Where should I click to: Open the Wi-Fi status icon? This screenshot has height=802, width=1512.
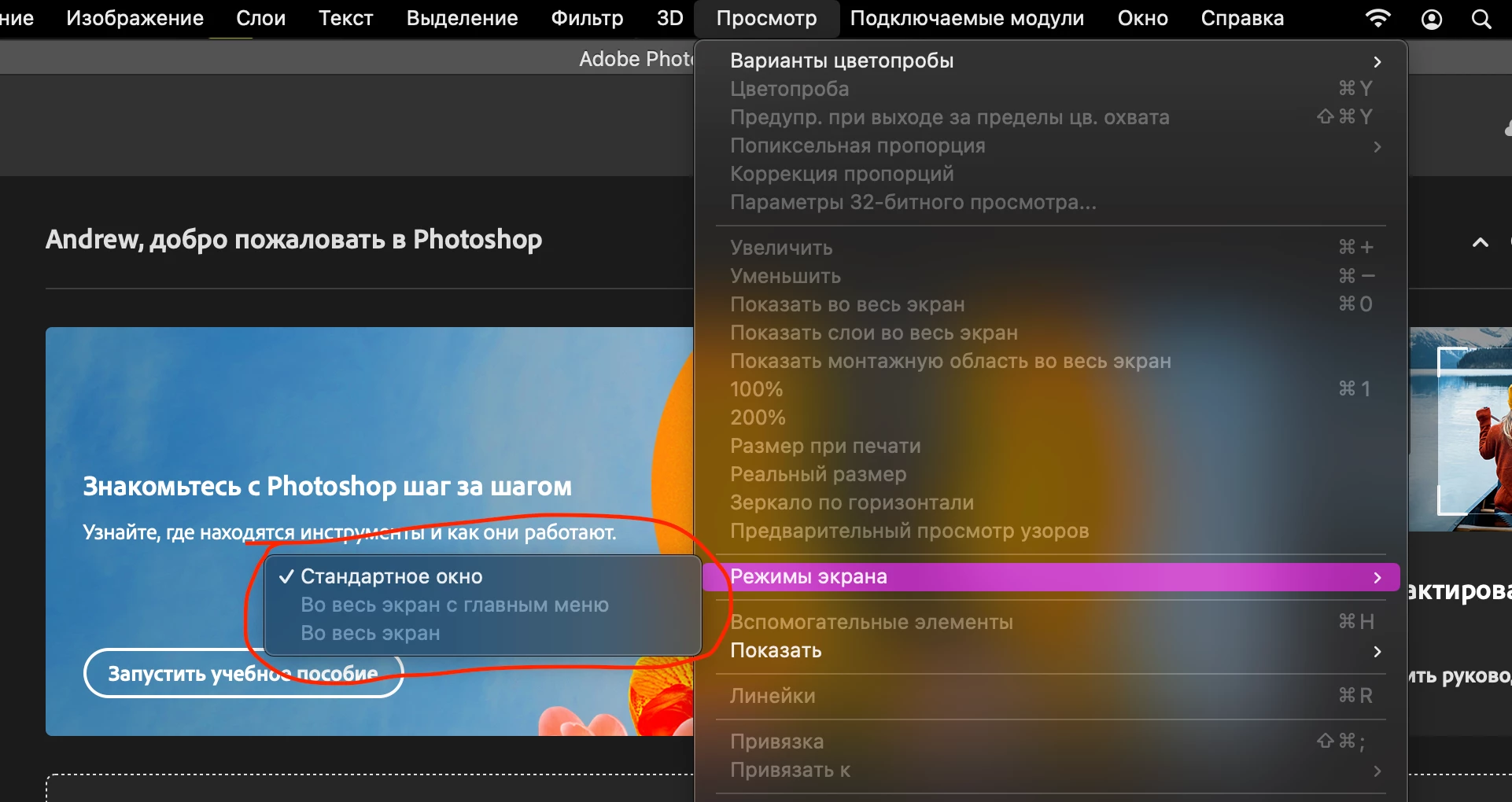pyautogui.click(x=1378, y=18)
